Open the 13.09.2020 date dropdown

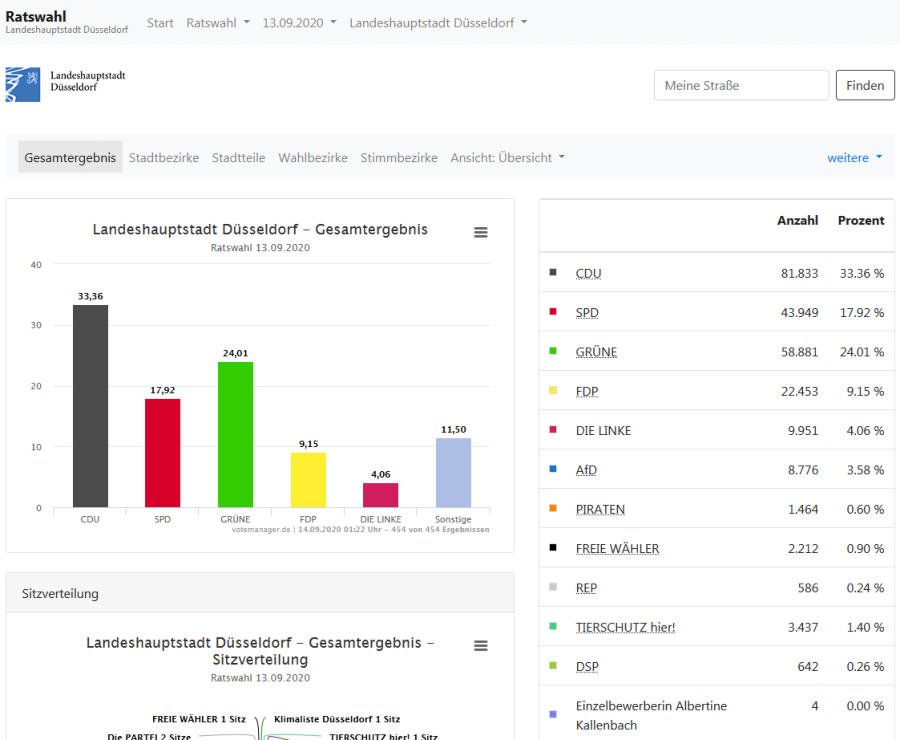point(299,22)
